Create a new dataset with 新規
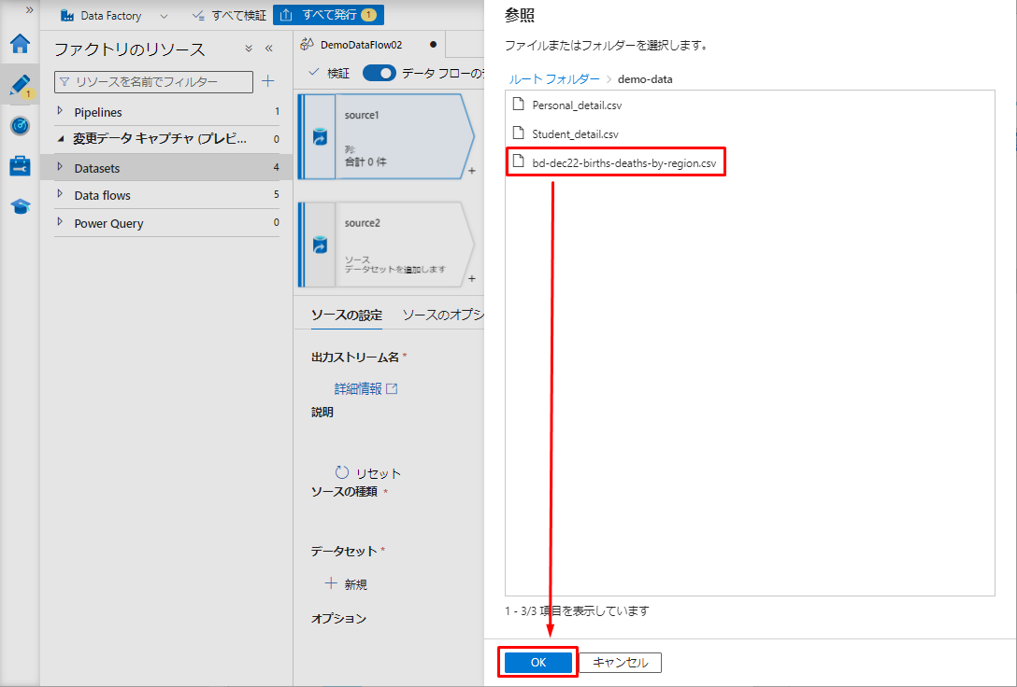The width and height of the screenshot is (1017, 687). [x=346, y=584]
